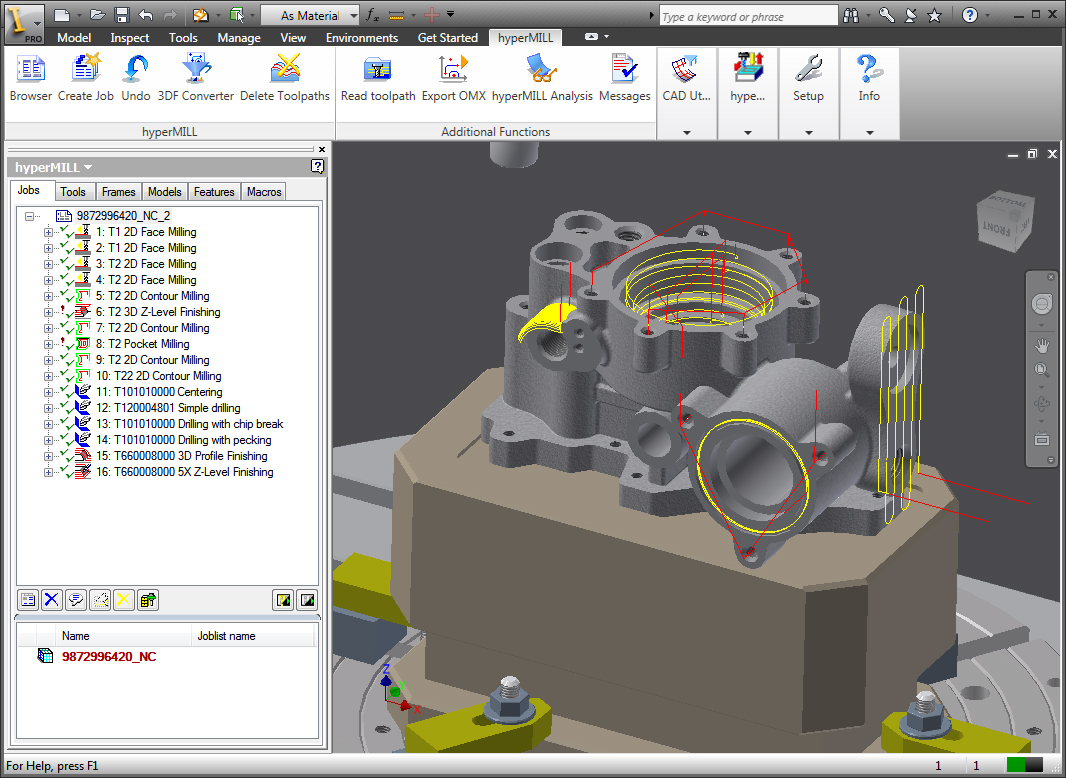Toggle the checkmark on job 5 Contour Milling

click(66, 296)
